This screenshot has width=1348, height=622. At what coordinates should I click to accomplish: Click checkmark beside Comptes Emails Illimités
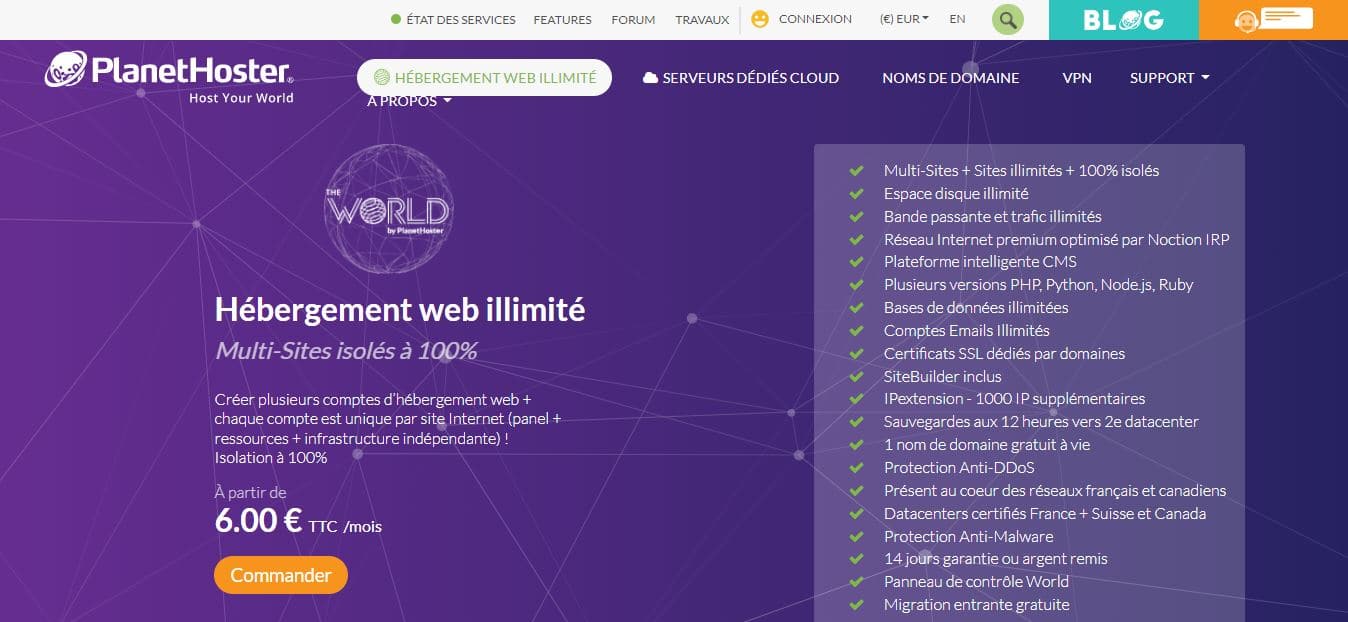pos(856,331)
